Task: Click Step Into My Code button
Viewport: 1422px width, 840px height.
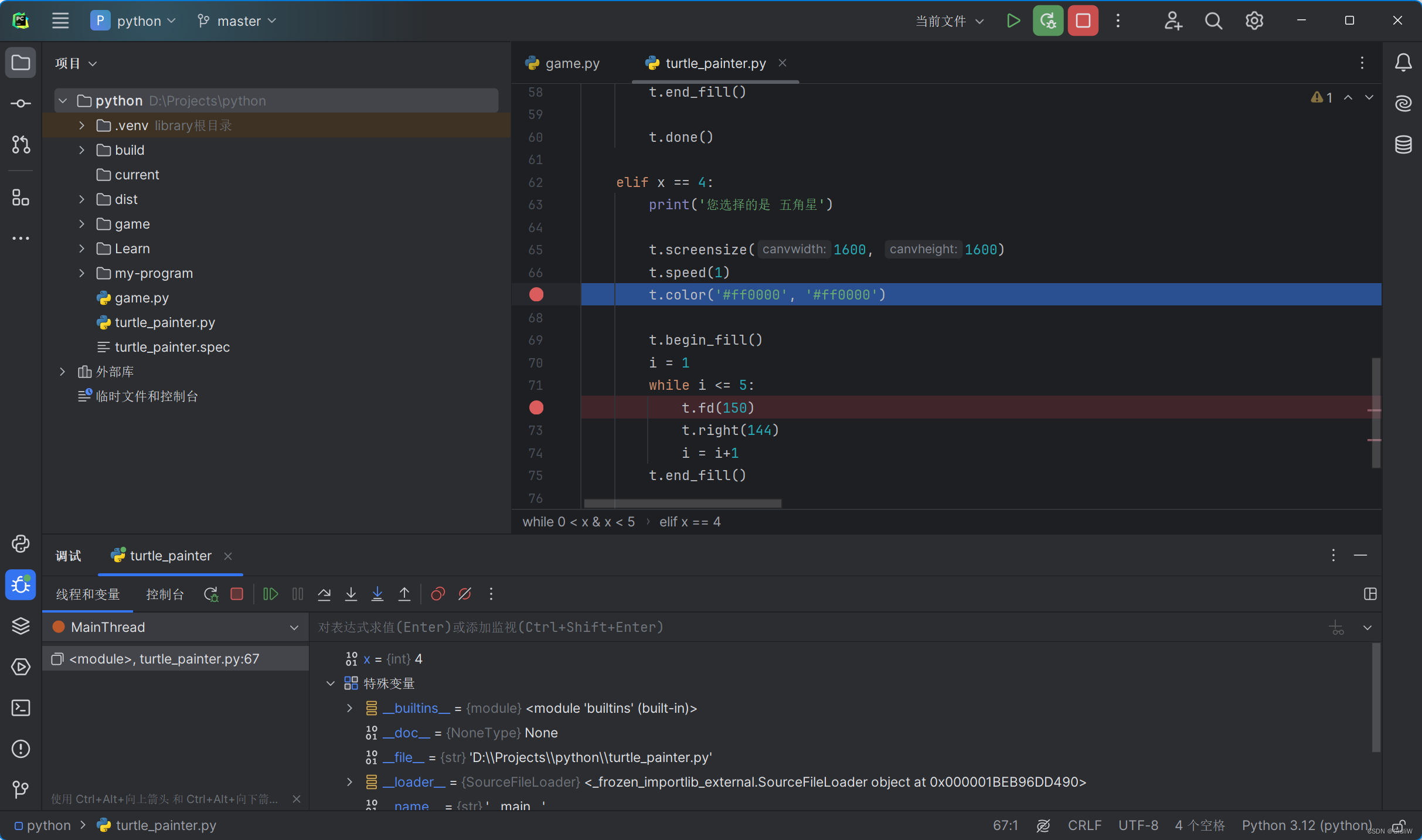Action: click(377, 594)
